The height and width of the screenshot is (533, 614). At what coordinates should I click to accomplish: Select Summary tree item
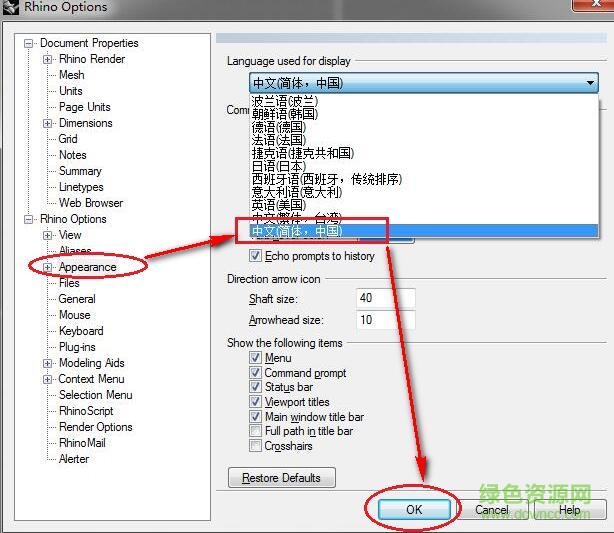click(x=80, y=171)
